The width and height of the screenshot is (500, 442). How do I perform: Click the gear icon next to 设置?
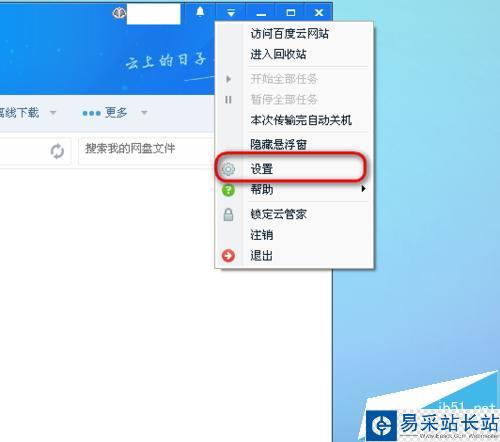228,169
